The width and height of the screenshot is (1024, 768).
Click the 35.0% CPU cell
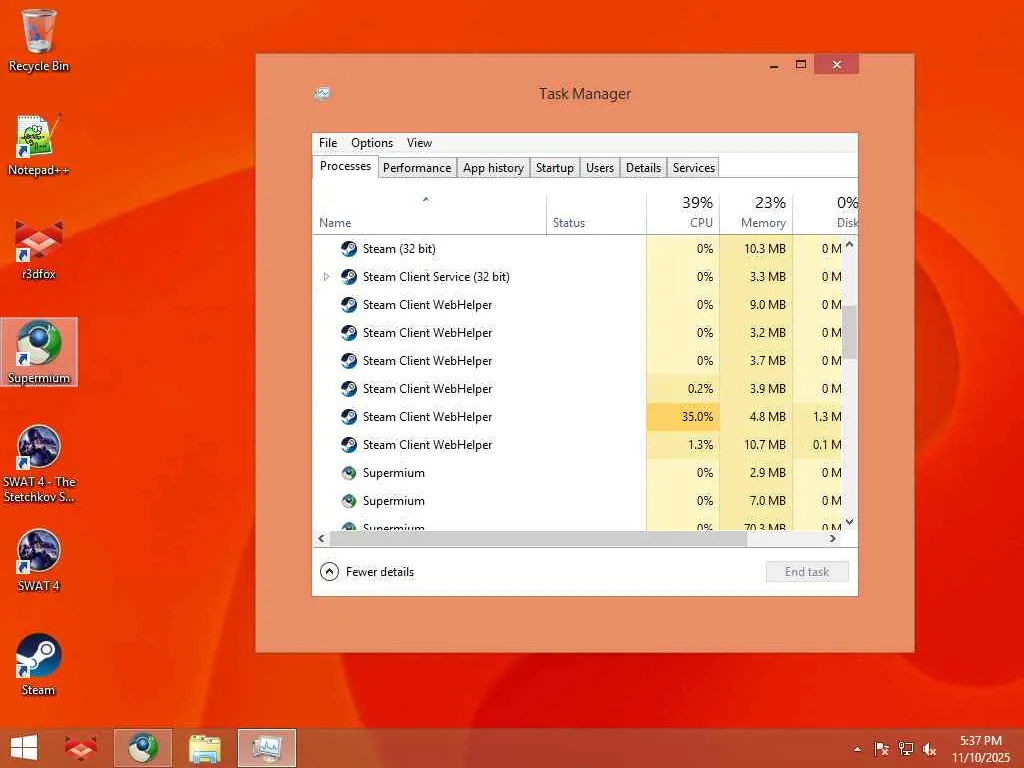683,417
